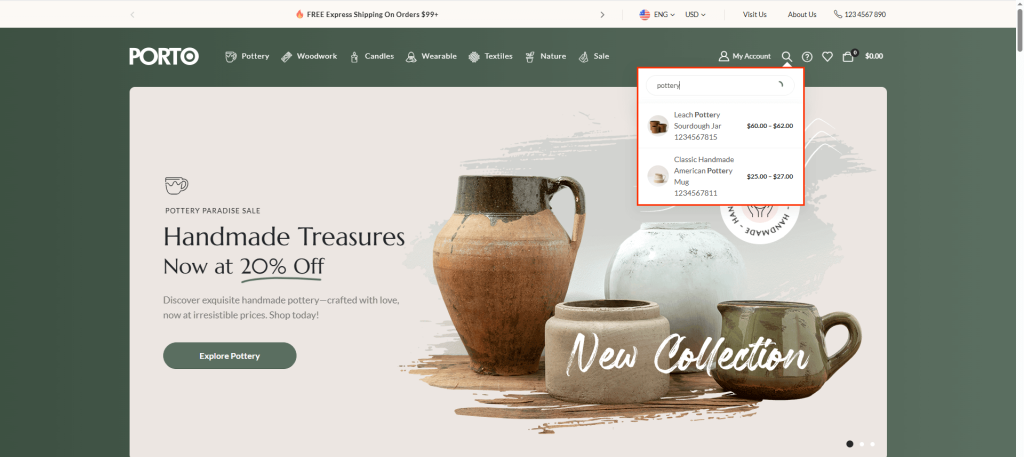
Task: Click the Explore Pottery button
Action: click(x=230, y=356)
